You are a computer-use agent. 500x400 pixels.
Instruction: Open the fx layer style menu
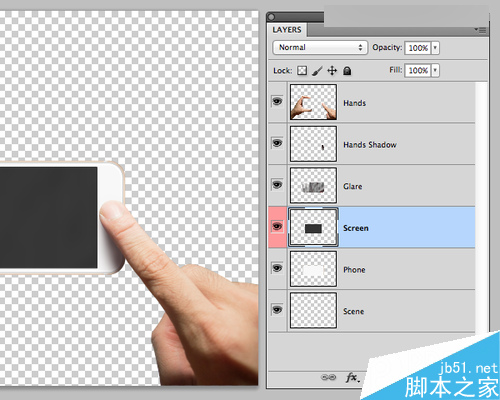(353, 377)
